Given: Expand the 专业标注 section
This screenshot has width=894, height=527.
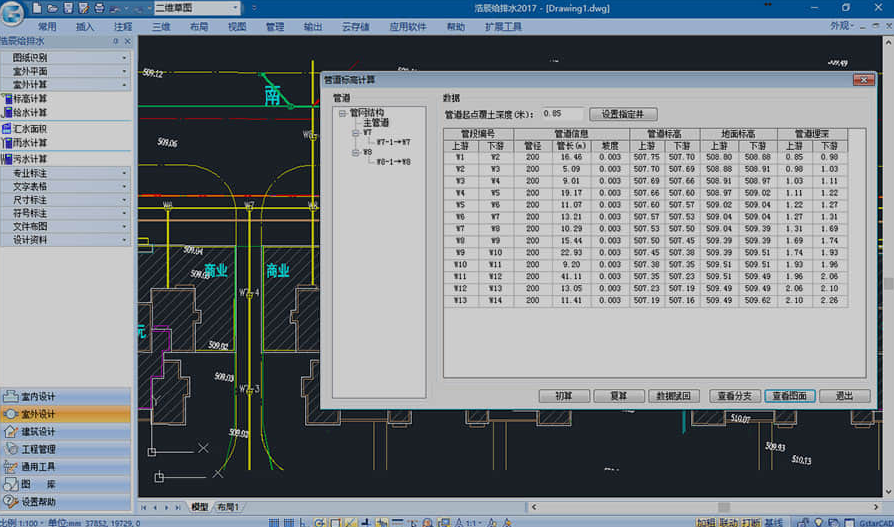Looking at the screenshot, I should [66, 173].
